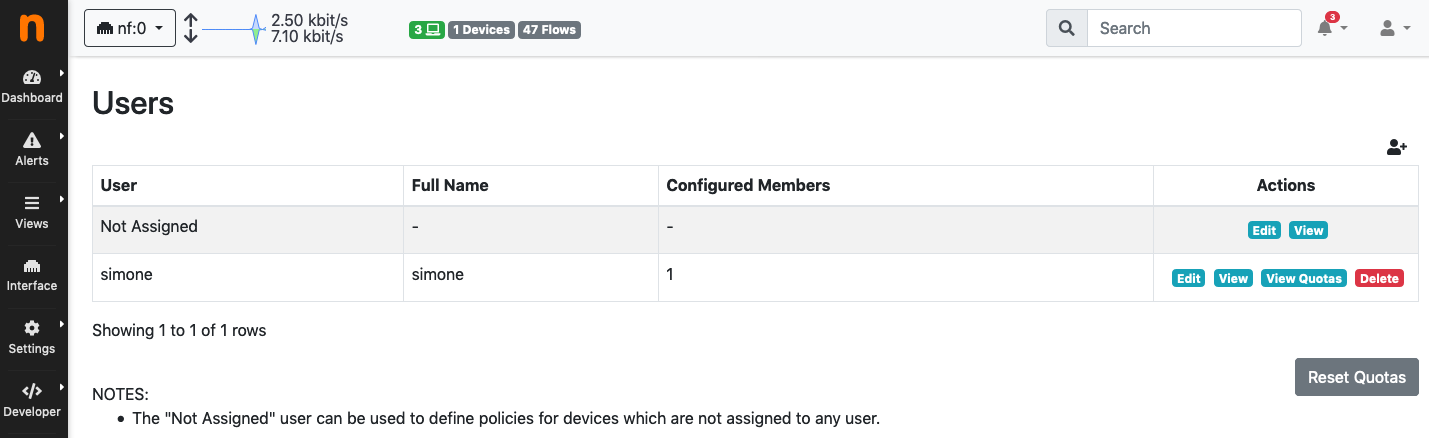
Task: Click the add user icon
Action: [x=1397, y=147]
